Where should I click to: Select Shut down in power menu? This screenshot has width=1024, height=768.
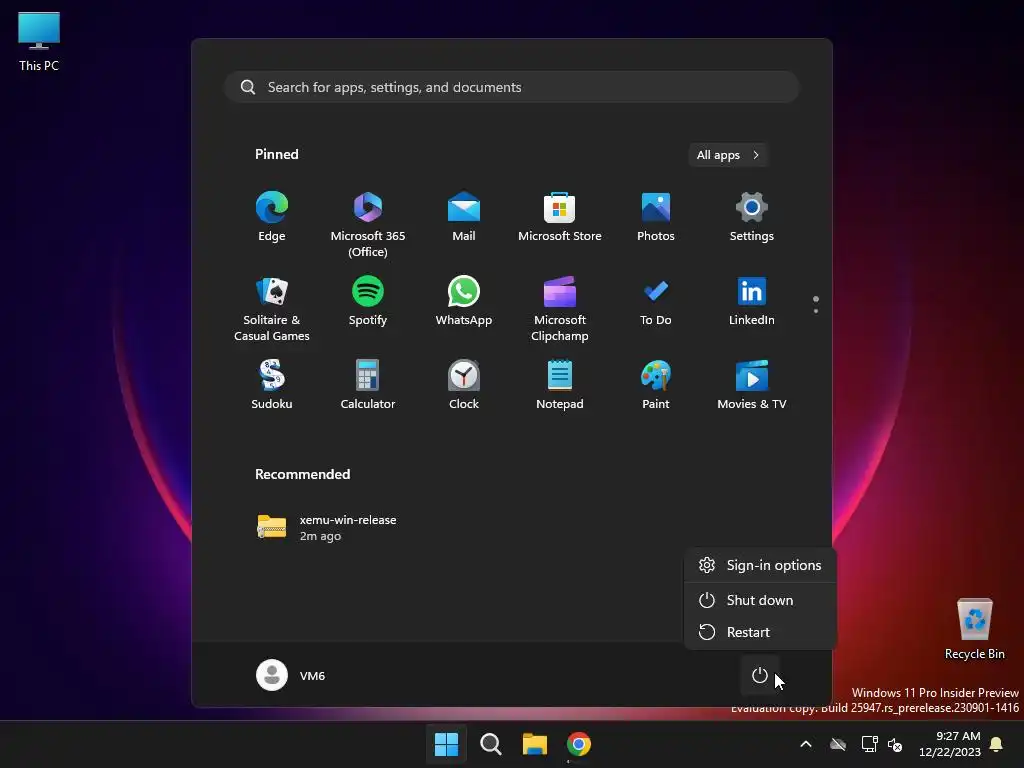click(x=760, y=600)
